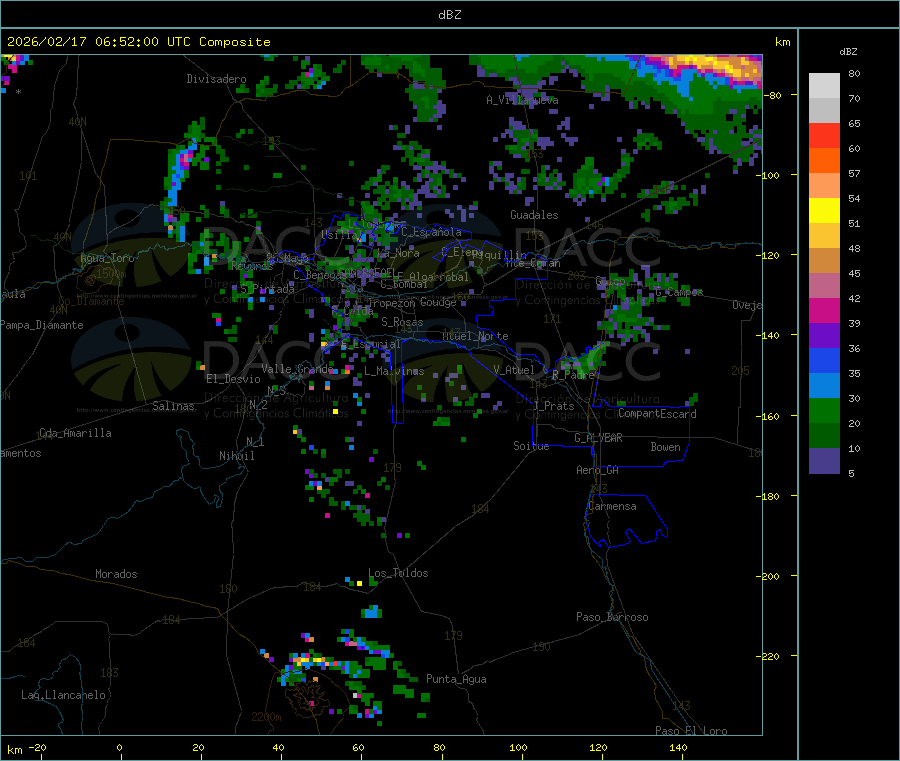The width and height of the screenshot is (900, 761).
Task: Click the 'Morados' map label
Action: 116,574
